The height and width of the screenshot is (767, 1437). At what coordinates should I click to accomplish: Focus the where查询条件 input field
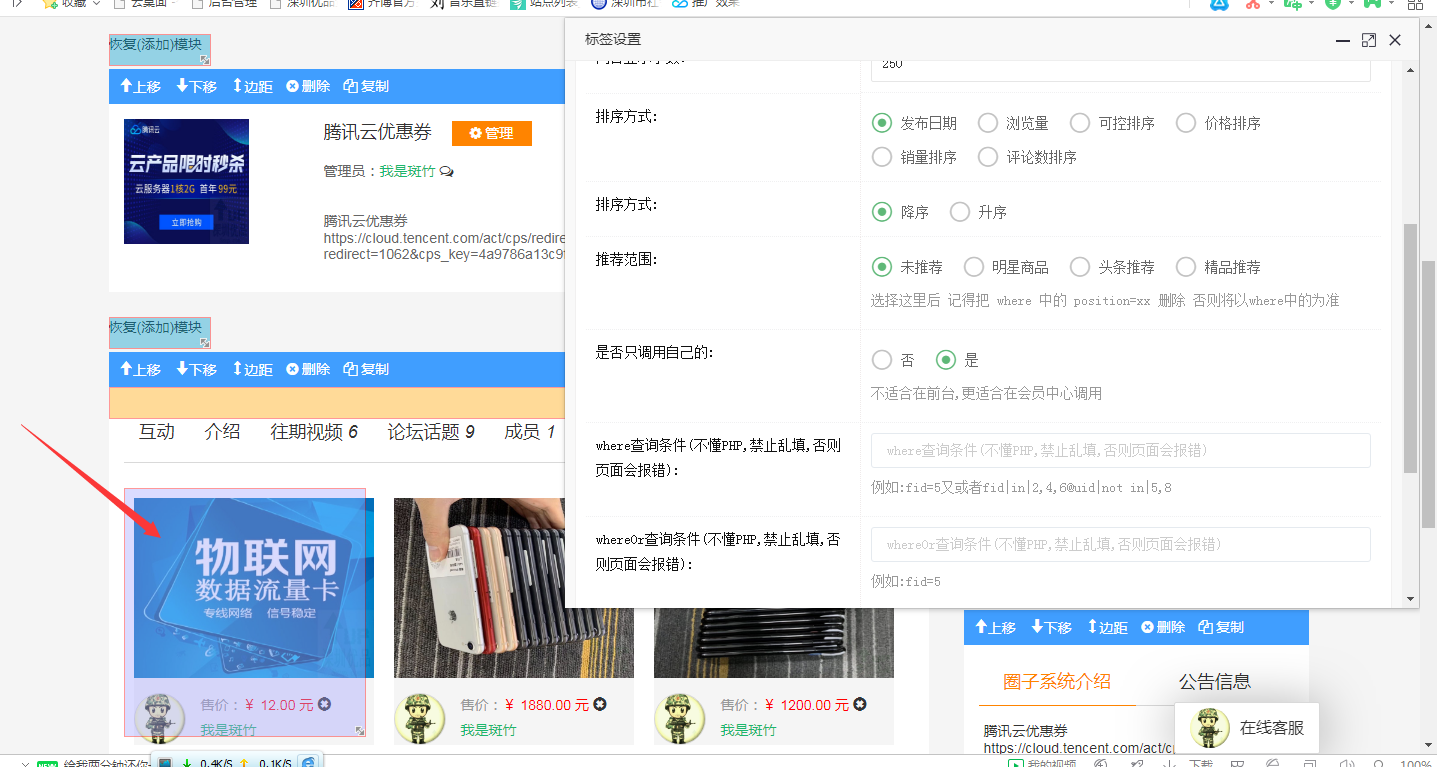coord(1120,451)
